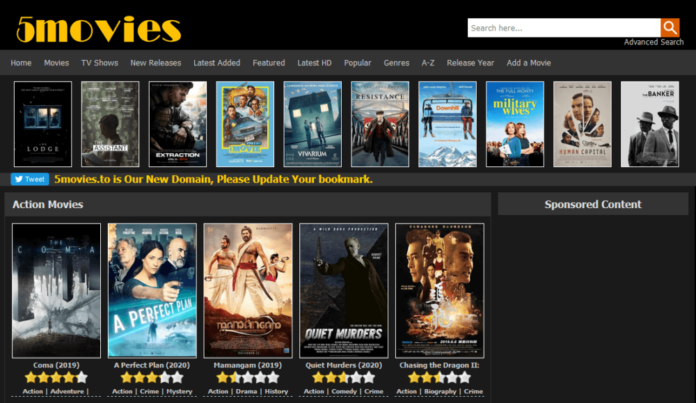Open the A-Z navigation item
This screenshot has height=403, width=696.
pyautogui.click(x=428, y=63)
